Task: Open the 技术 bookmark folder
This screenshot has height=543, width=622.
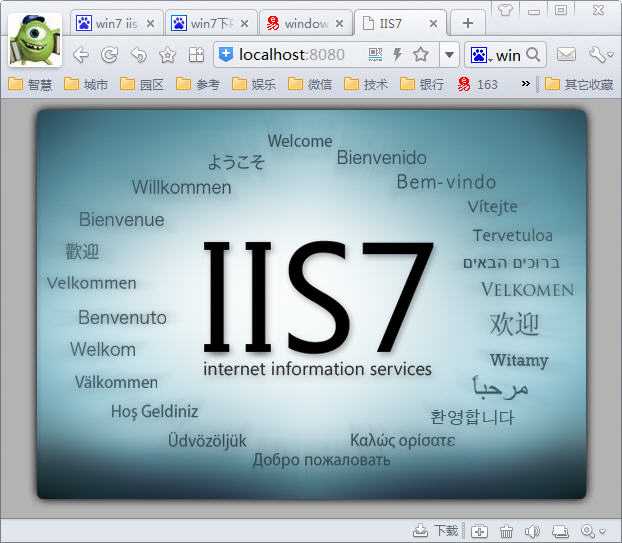Action: coord(366,84)
